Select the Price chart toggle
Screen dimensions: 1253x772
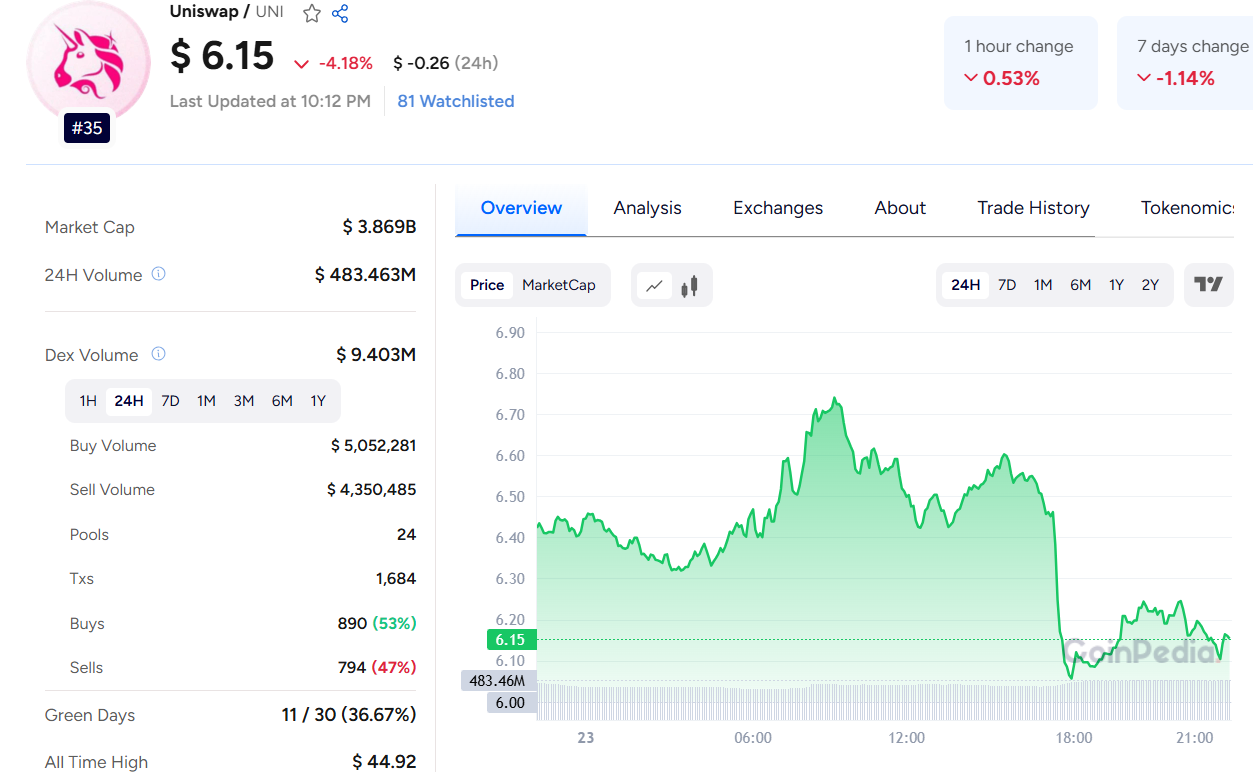point(487,285)
